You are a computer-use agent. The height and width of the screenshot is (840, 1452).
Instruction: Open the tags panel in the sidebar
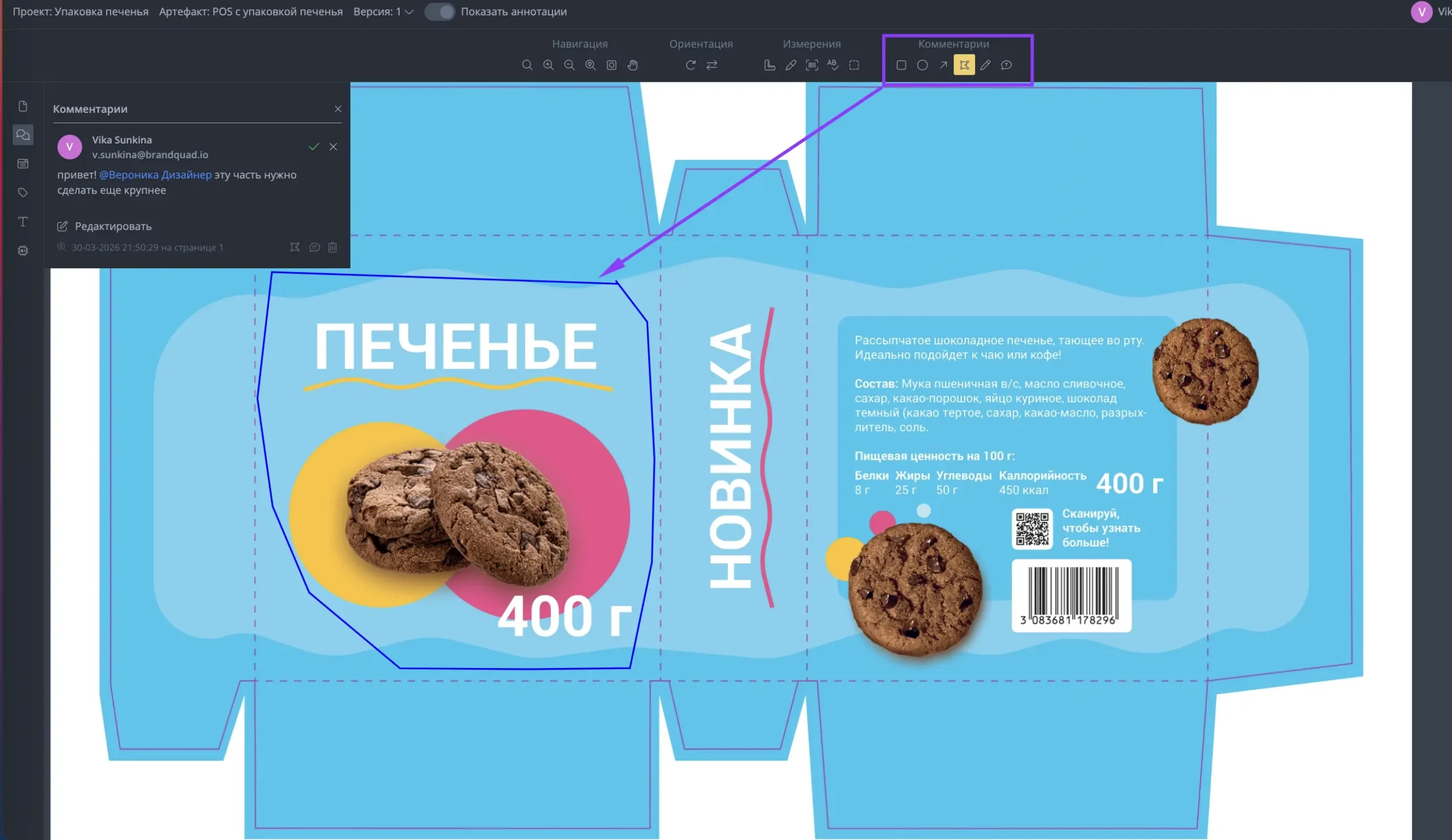[23, 192]
